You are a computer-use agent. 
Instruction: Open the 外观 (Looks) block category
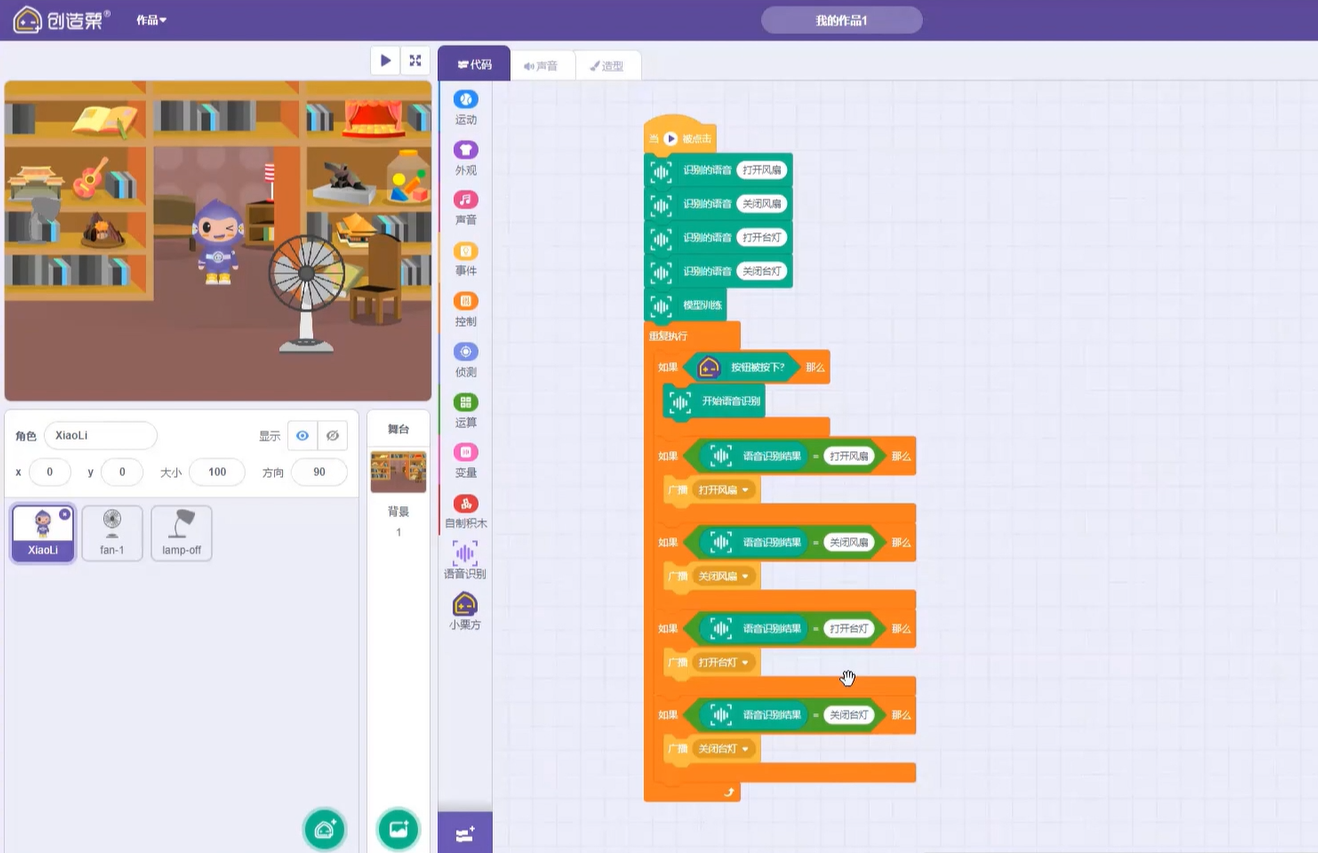(x=465, y=157)
